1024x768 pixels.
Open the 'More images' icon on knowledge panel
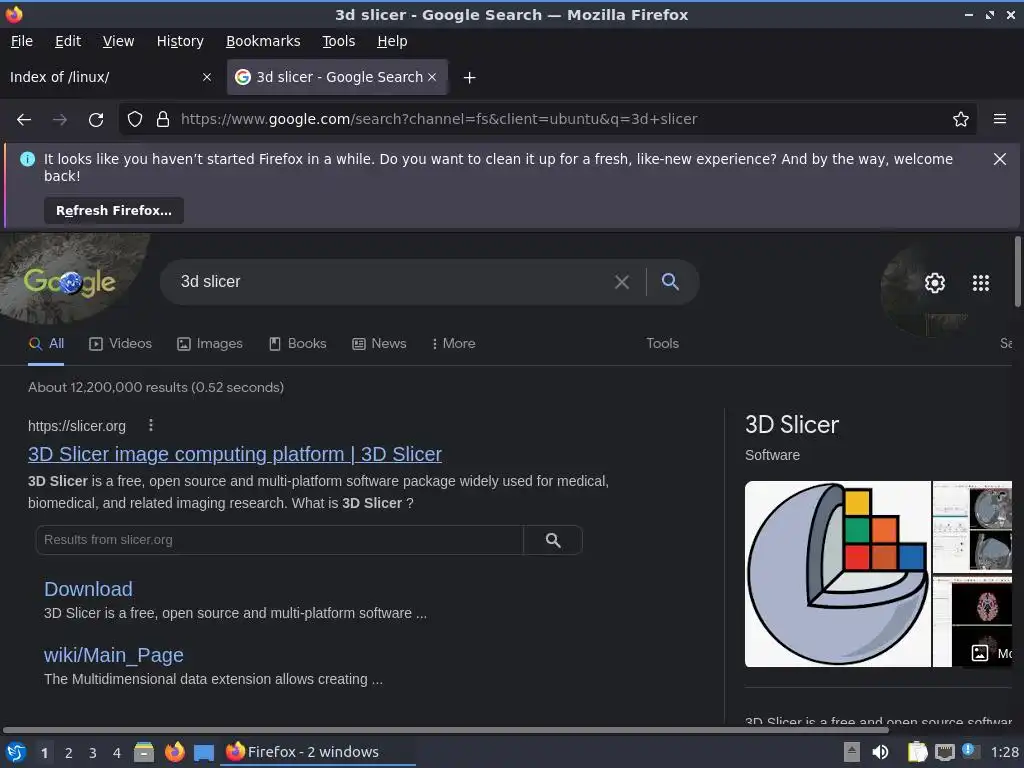point(980,652)
